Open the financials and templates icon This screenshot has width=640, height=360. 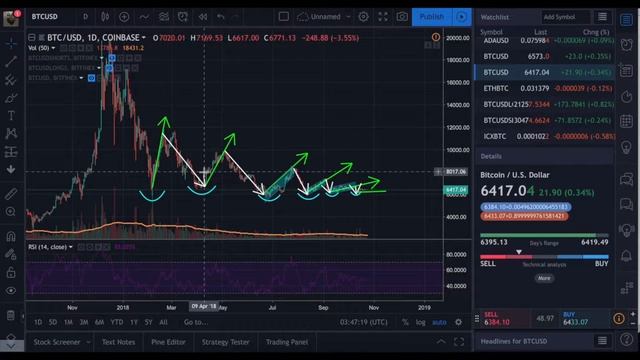(164, 17)
